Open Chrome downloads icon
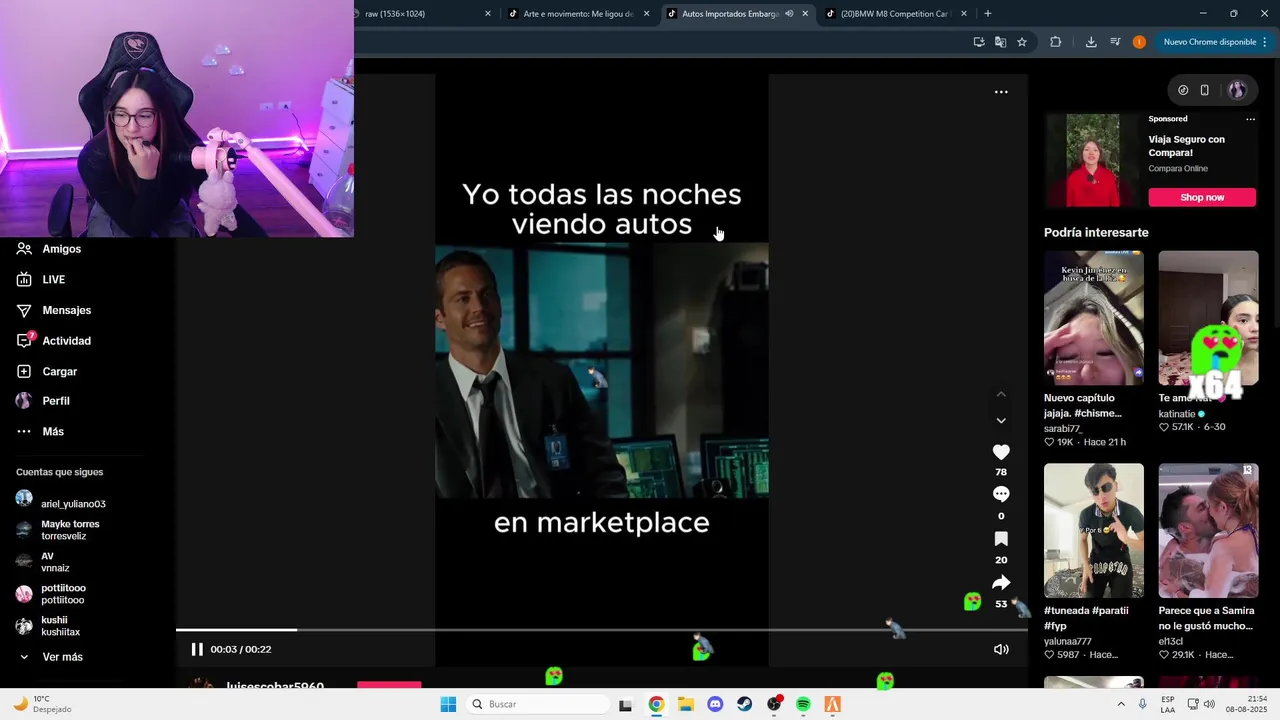Screen dimensions: 1280x720 point(1091,42)
